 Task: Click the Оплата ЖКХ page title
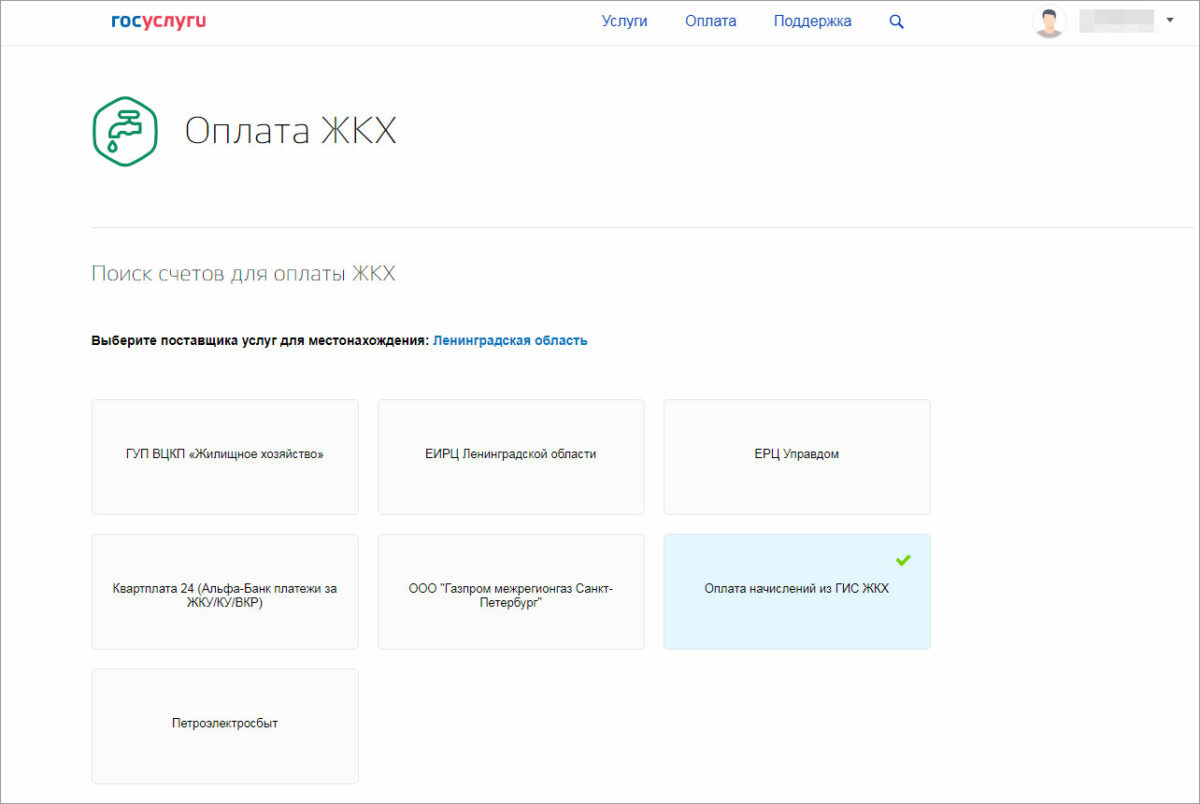pyautogui.click(x=291, y=131)
